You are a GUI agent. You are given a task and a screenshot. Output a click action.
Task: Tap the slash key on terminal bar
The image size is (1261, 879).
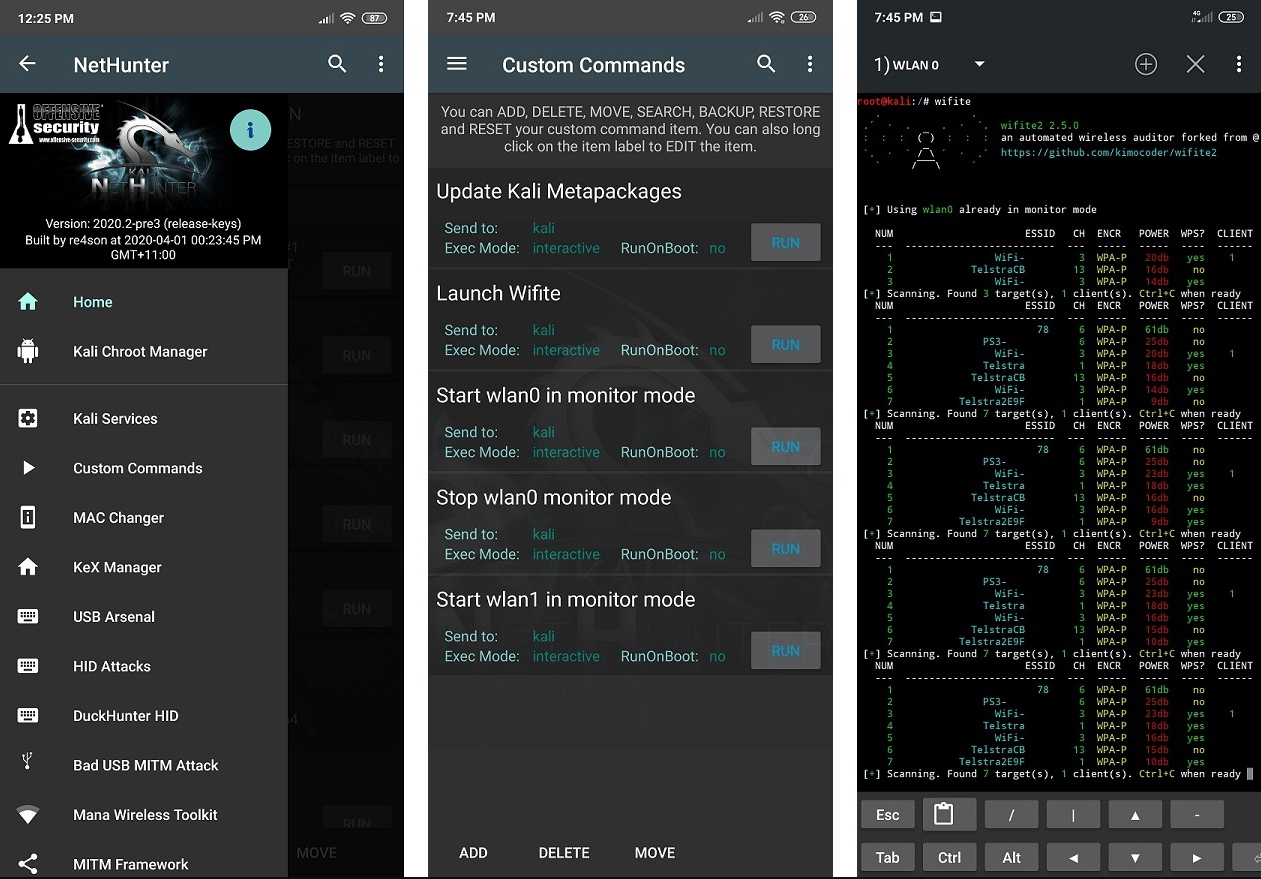[1011, 815]
